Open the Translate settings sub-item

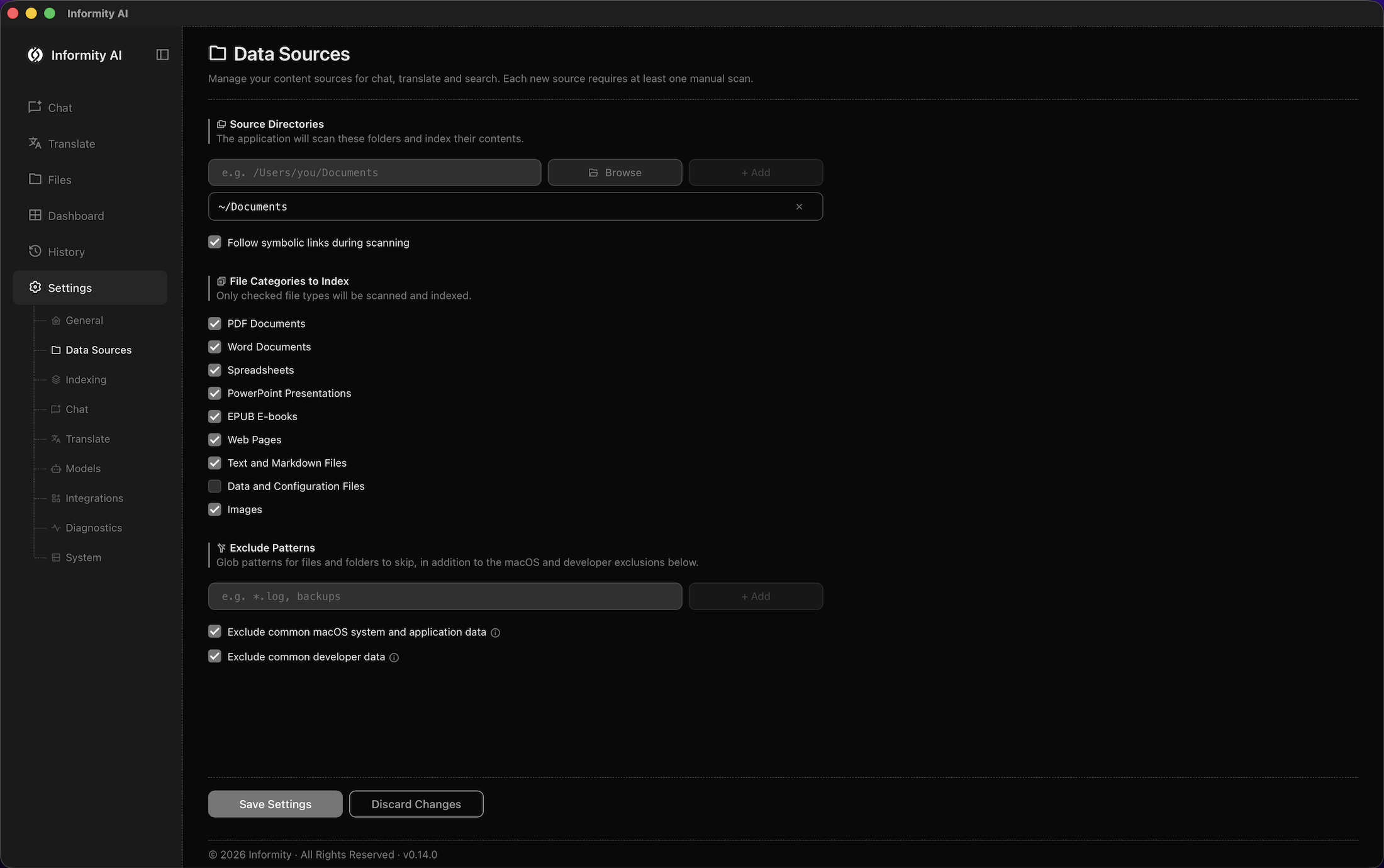[x=81, y=438]
